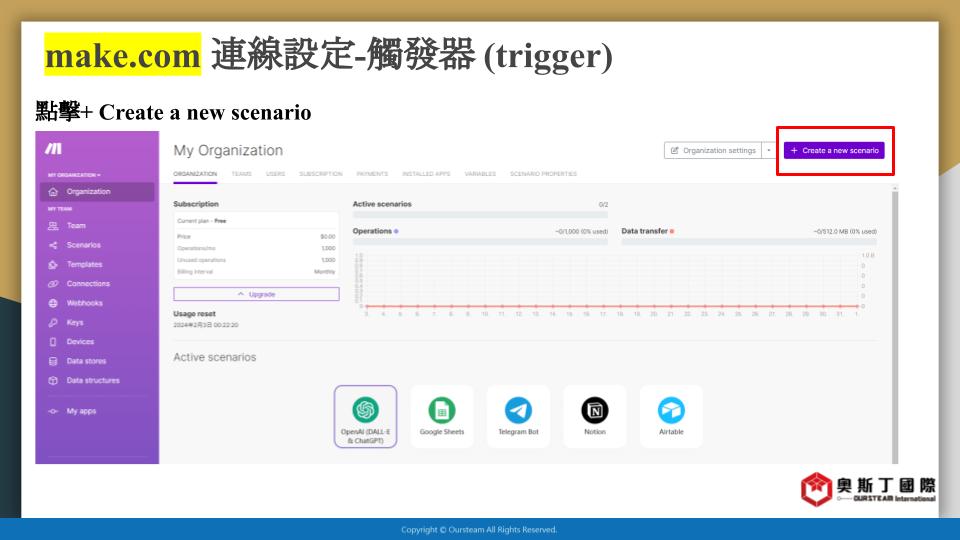Open the Data stores sidebar label
The width and height of the screenshot is (960, 540).
pos(86,361)
